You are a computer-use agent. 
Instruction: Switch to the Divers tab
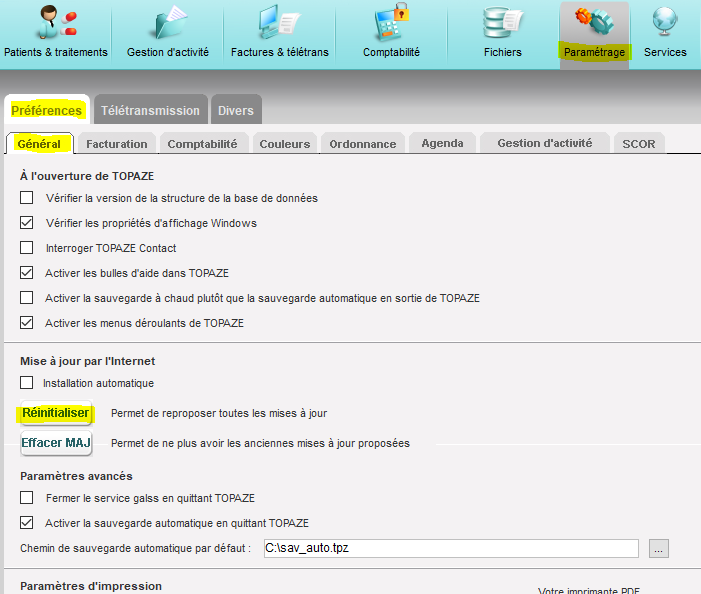click(236, 110)
